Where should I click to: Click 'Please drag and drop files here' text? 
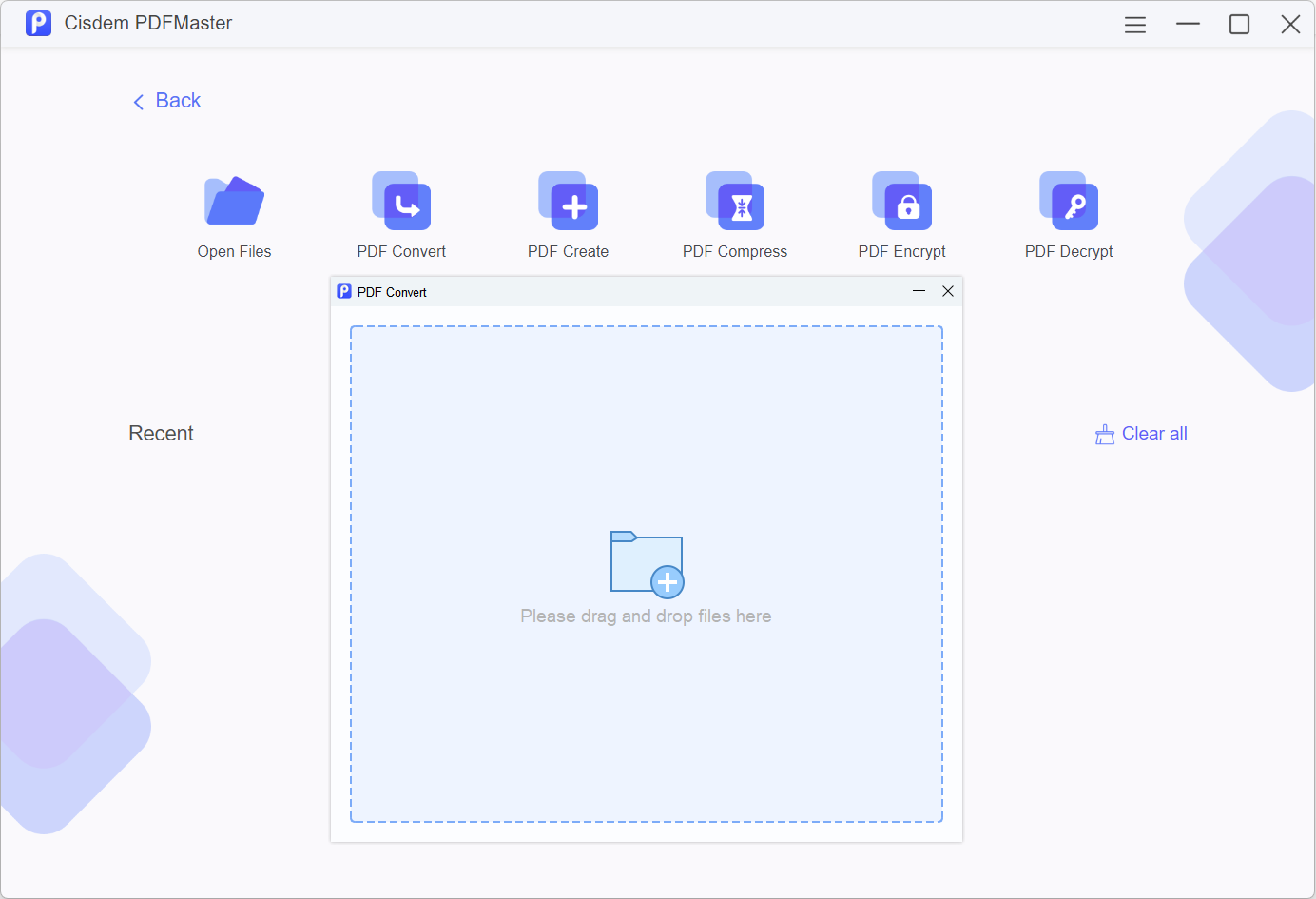(x=646, y=616)
